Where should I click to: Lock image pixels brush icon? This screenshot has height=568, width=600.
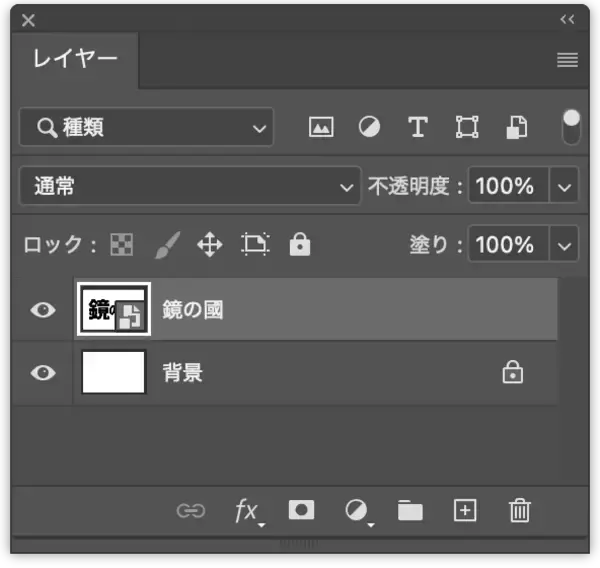[x=168, y=245]
